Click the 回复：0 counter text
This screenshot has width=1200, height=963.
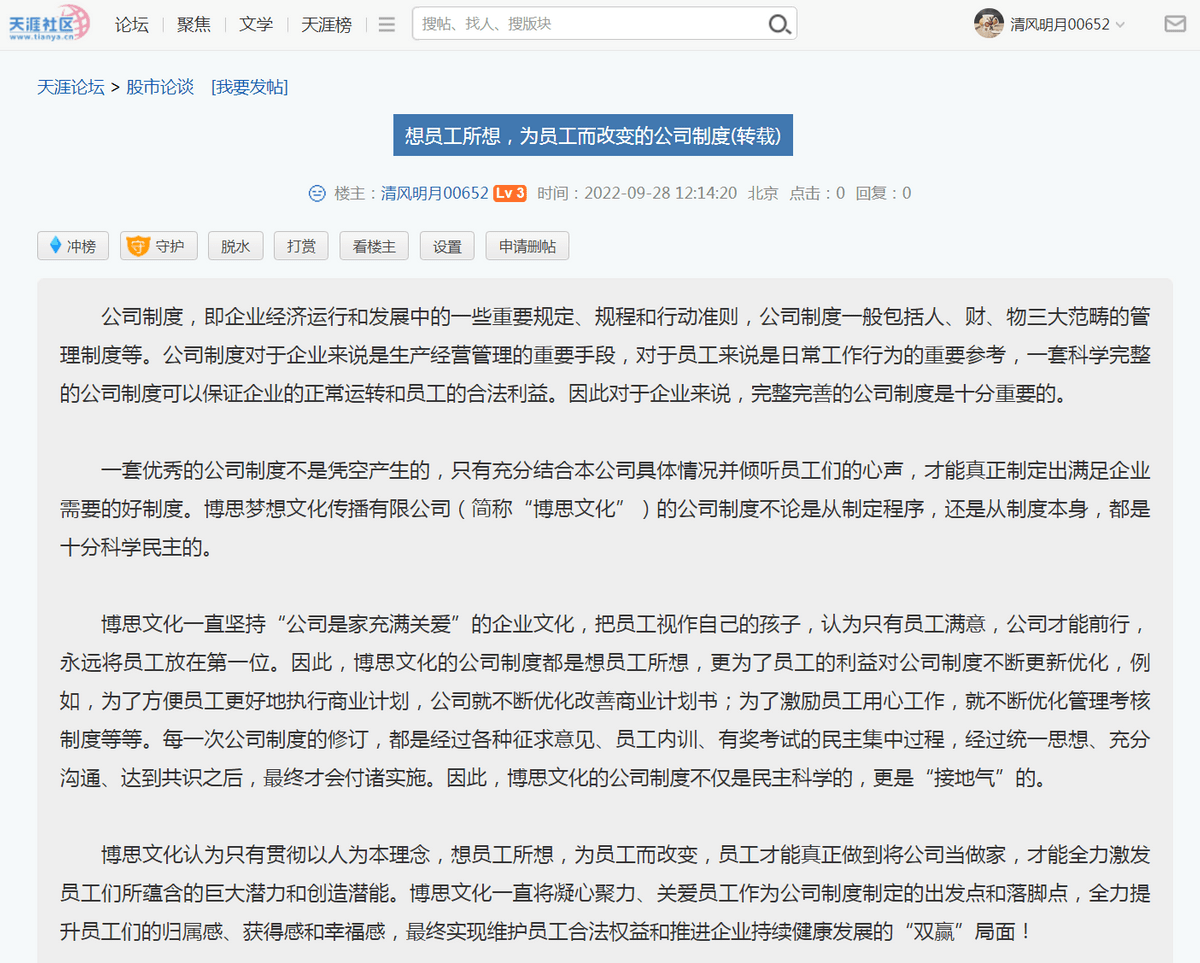point(883,193)
